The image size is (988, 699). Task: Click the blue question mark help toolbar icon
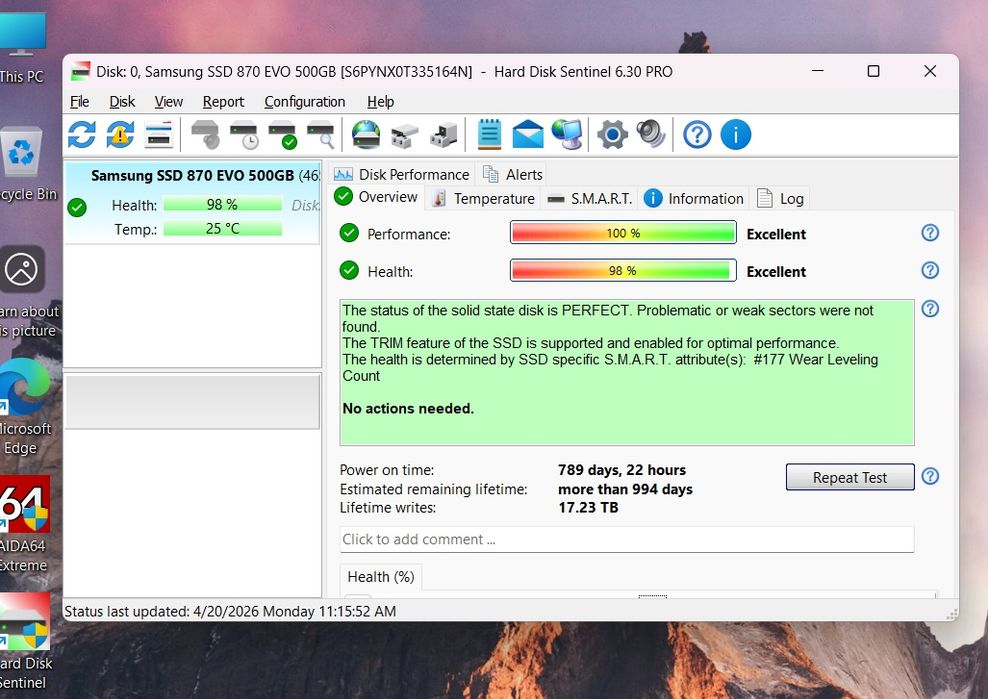[x=698, y=134]
